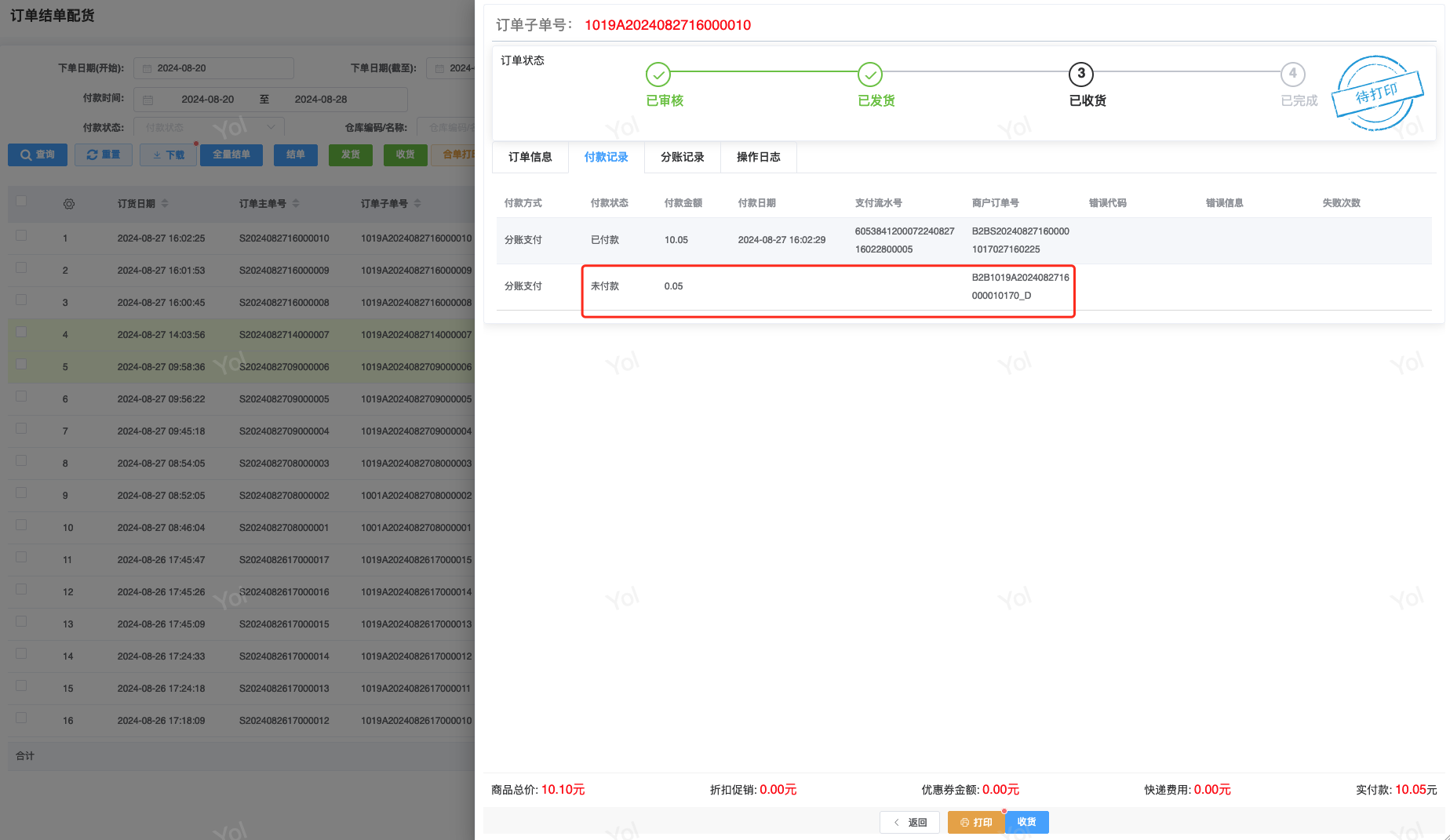This screenshot has height=840, width=1450.
Task: Toggle the select-all checkbox in table header
Action: tap(21, 202)
